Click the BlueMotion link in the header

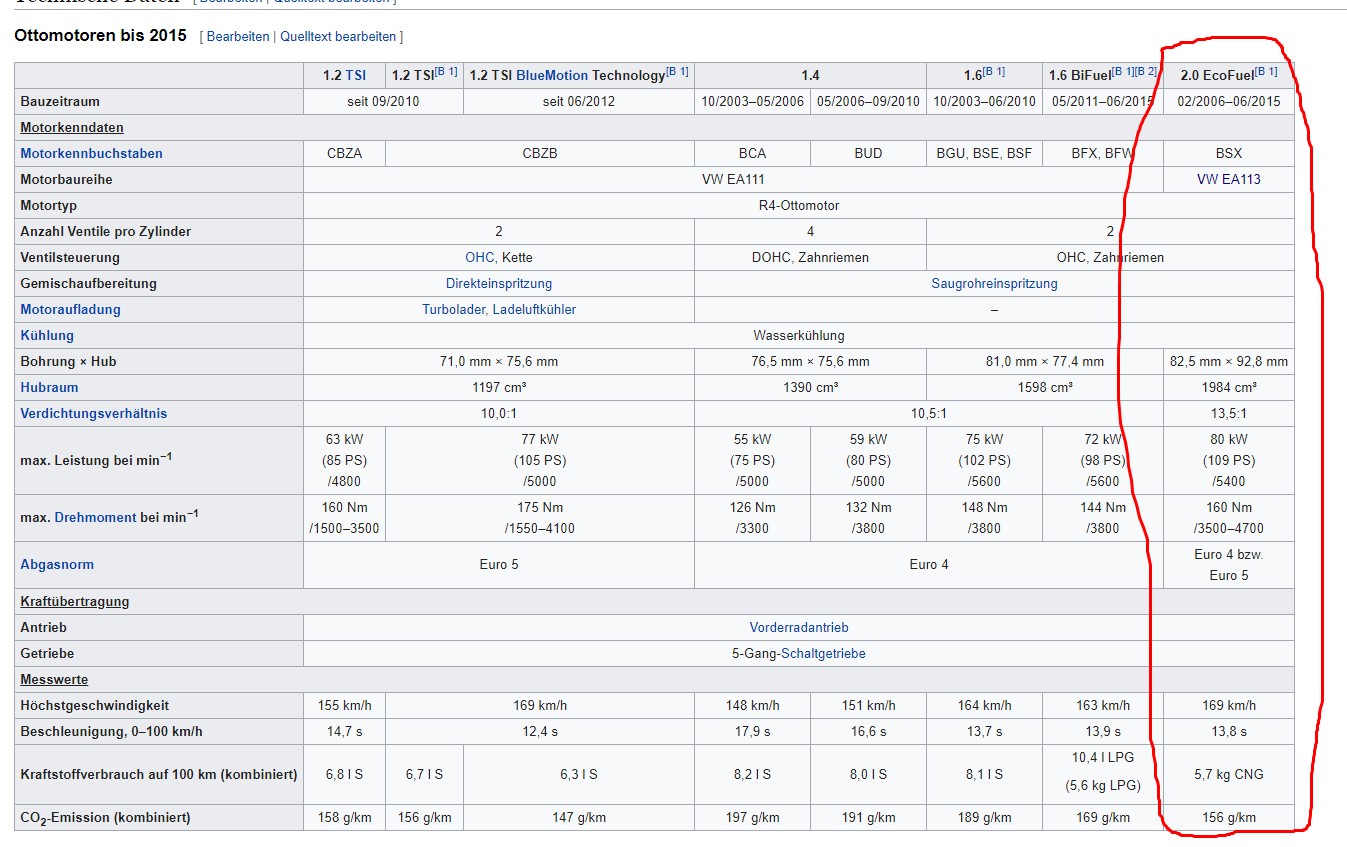tap(552, 75)
